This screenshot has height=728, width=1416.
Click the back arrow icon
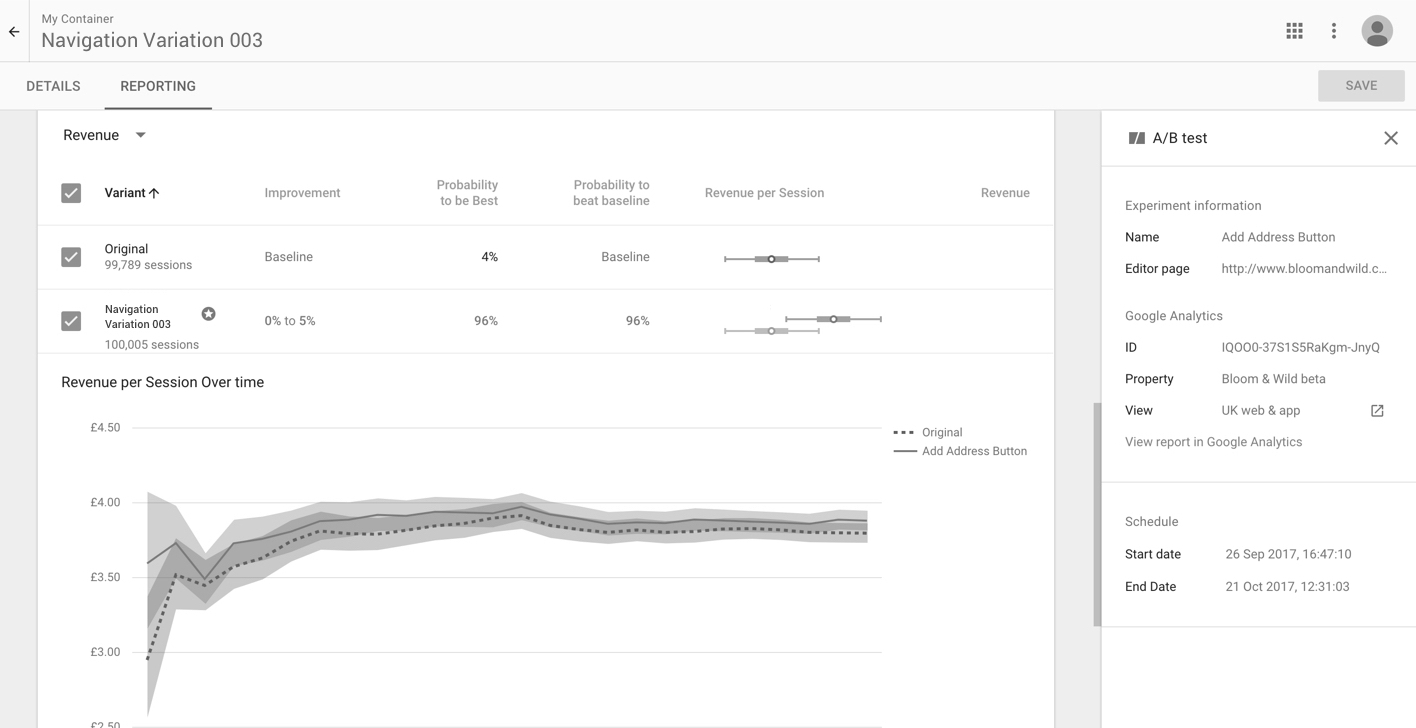pyautogui.click(x=14, y=32)
